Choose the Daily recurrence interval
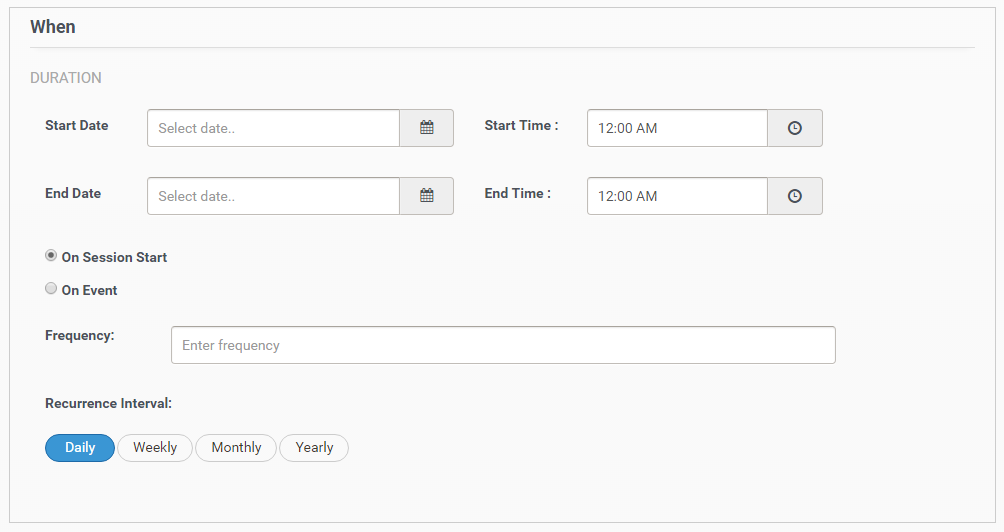This screenshot has width=1004, height=532. pyautogui.click(x=80, y=448)
